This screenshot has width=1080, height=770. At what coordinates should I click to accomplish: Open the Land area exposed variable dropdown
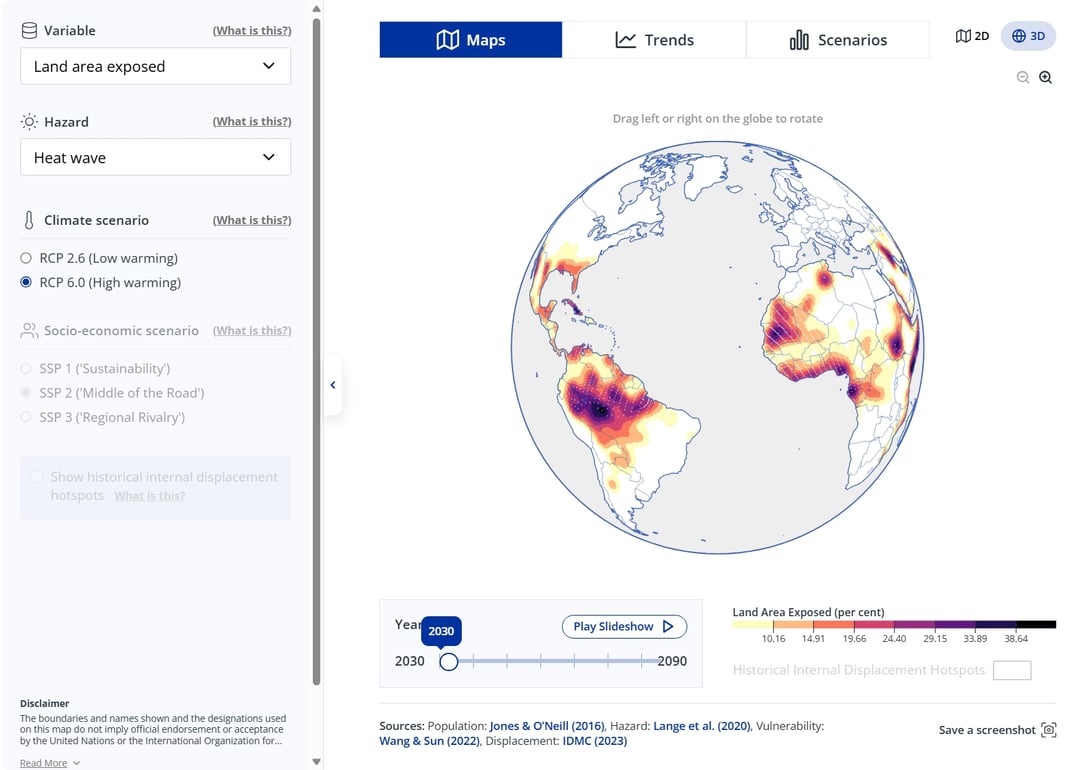[x=155, y=65]
